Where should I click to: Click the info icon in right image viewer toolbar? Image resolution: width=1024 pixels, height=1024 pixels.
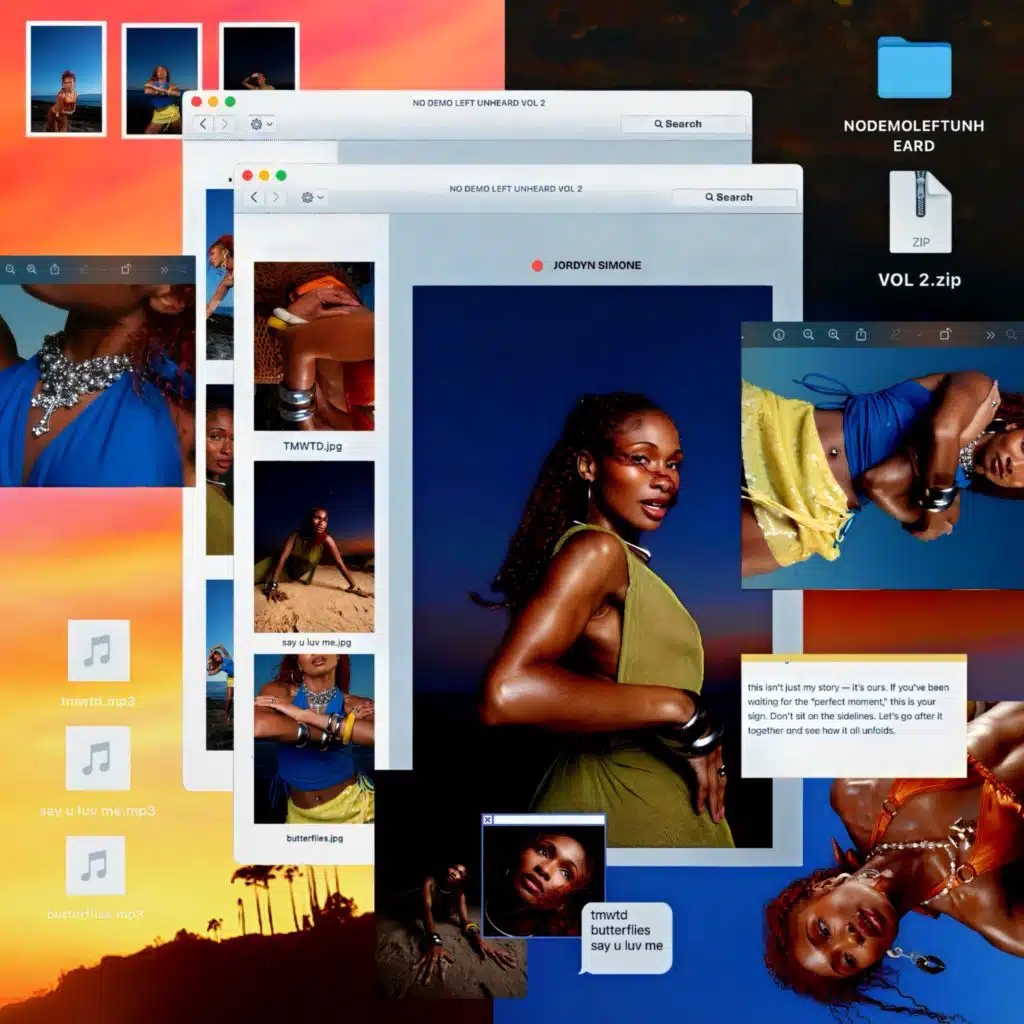pyautogui.click(x=779, y=335)
